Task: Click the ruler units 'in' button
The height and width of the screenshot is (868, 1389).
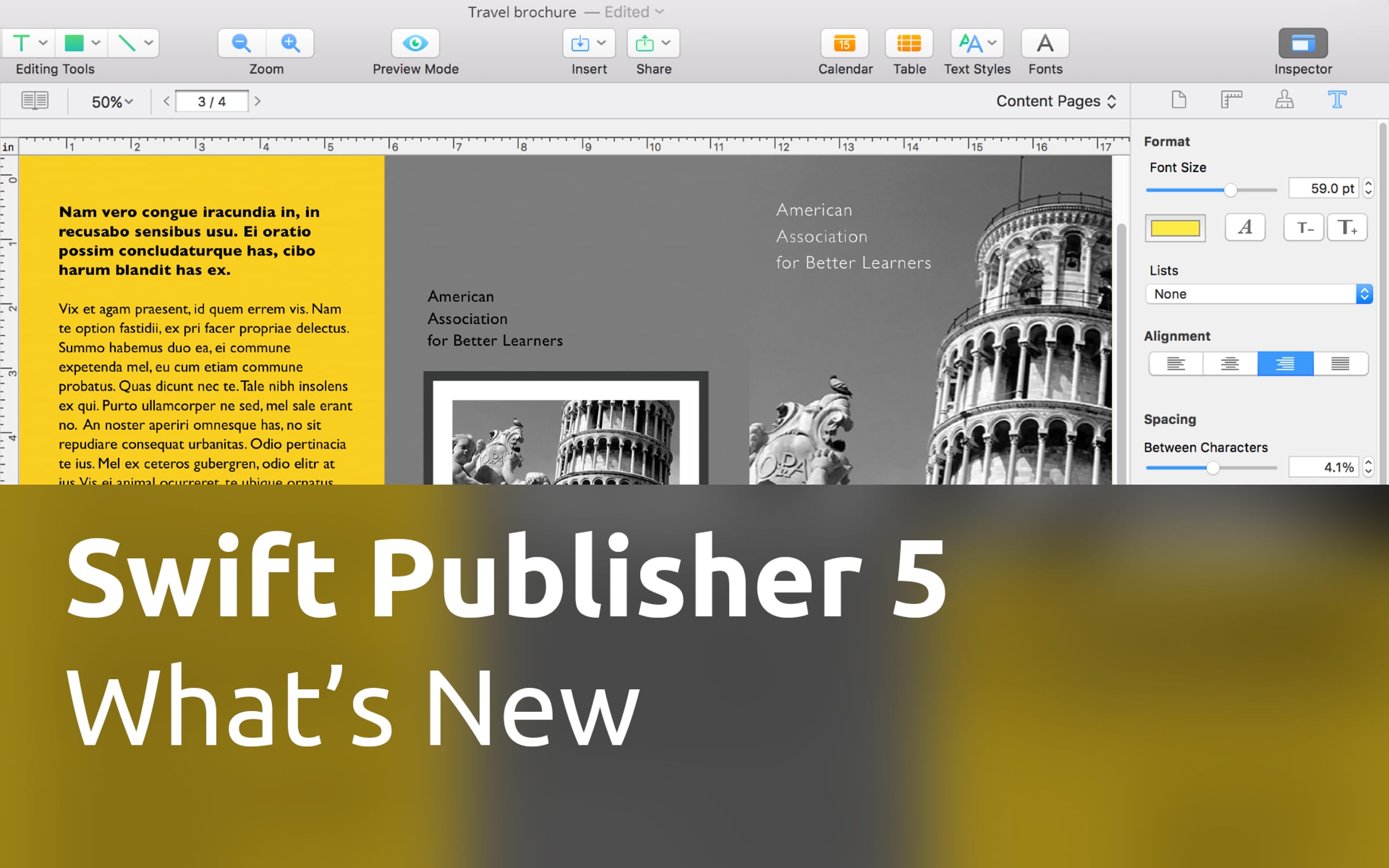Action: [x=9, y=146]
